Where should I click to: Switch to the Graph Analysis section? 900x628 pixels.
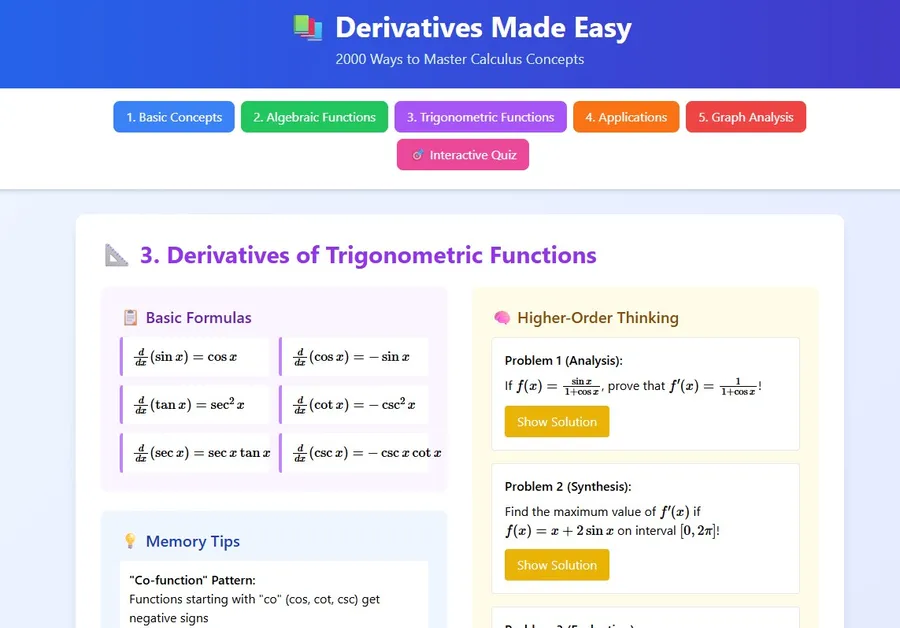point(746,117)
